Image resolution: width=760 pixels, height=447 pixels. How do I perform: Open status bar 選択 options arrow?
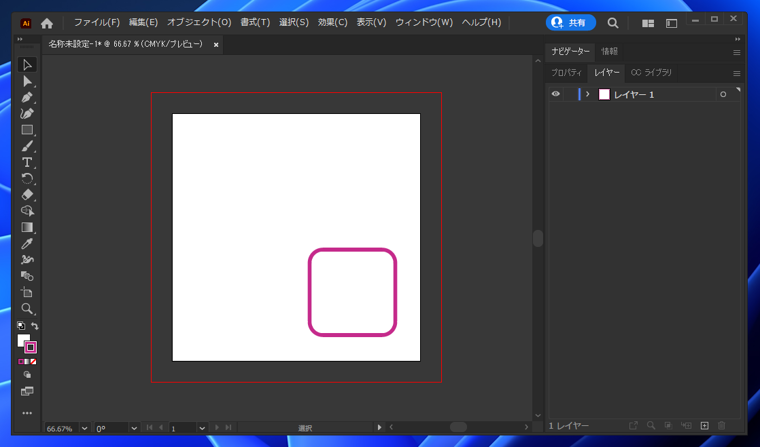coord(379,428)
